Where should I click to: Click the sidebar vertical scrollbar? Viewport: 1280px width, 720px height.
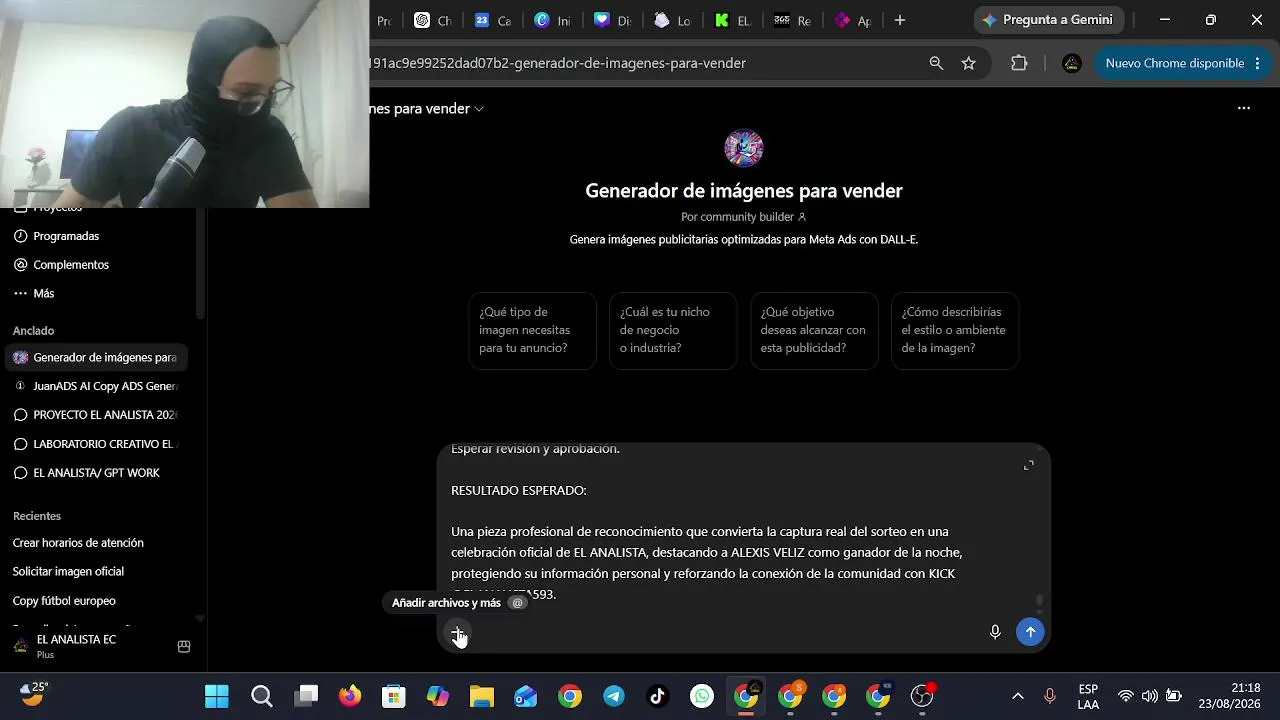[x=200, y=265]
